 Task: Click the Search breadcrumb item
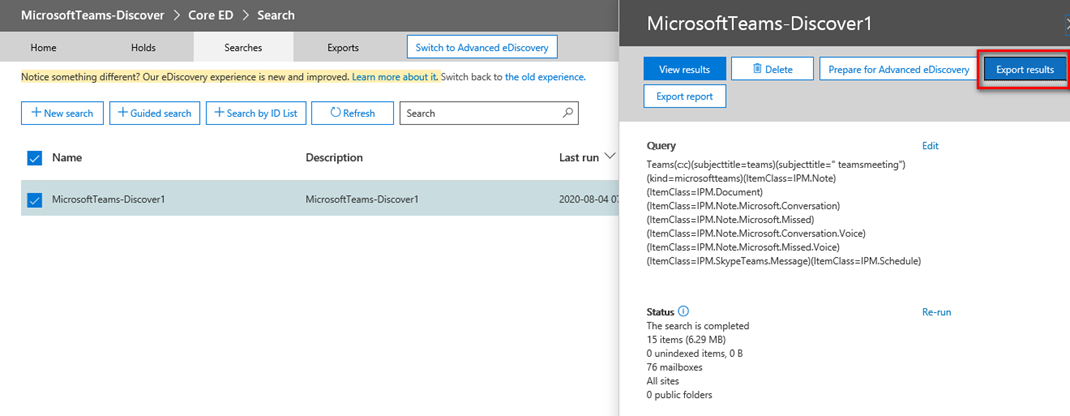click(276, 15)
